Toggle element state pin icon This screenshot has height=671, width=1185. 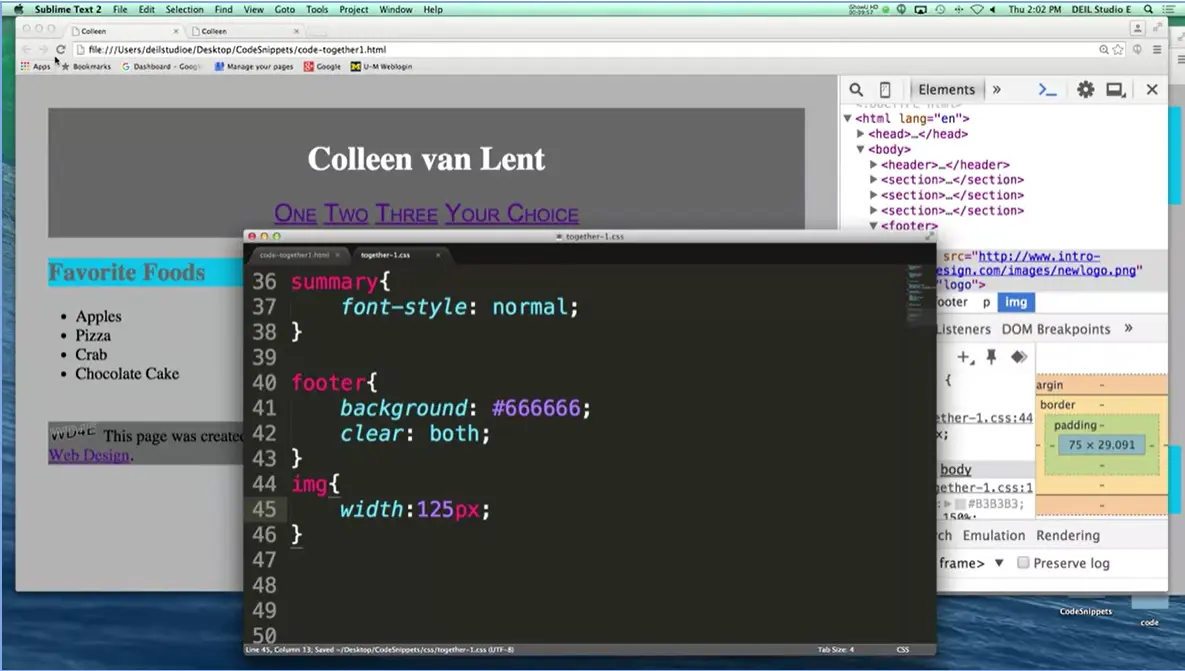pos(991,357)
